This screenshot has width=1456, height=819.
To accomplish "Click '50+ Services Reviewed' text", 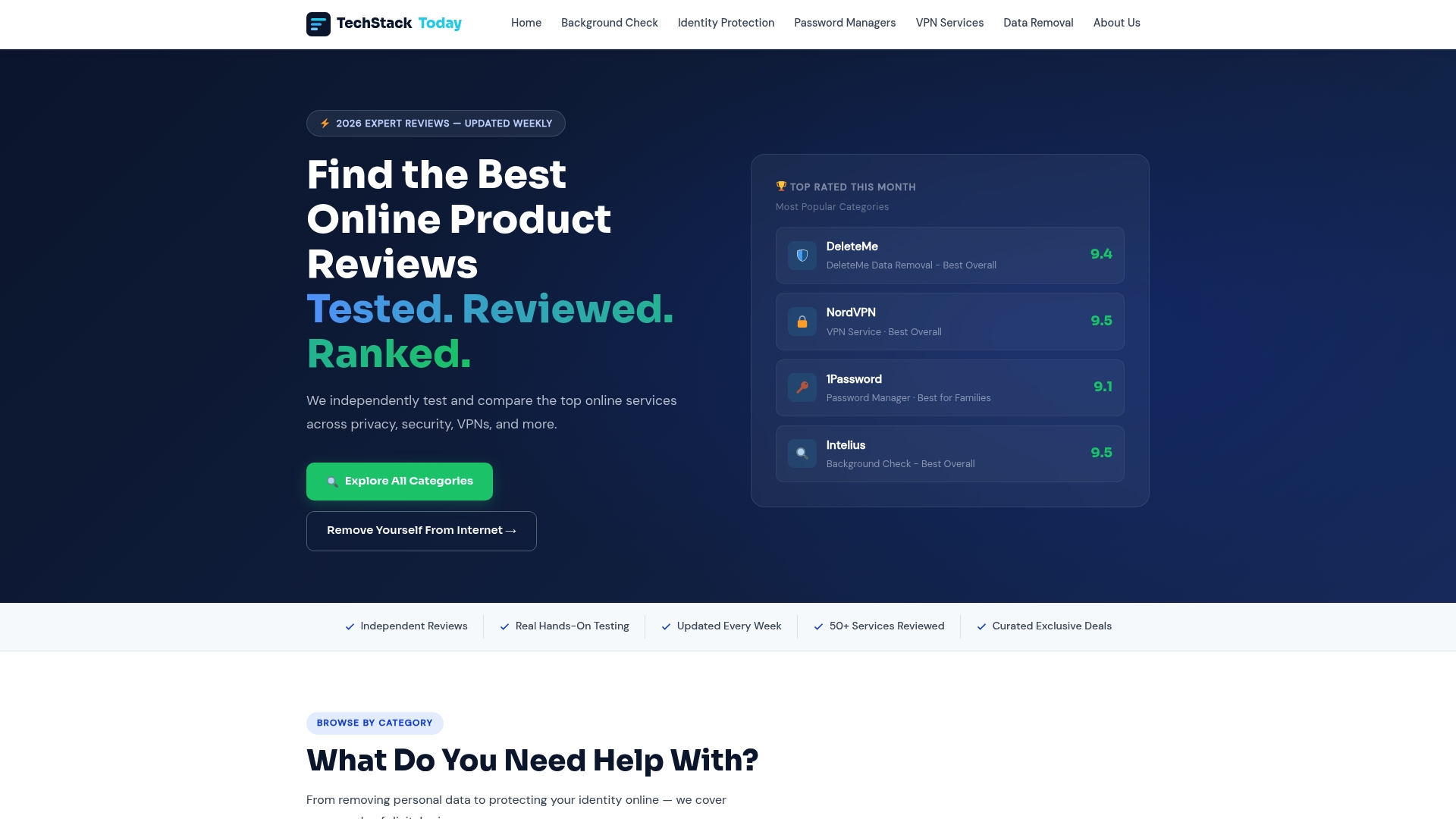I will click(886, 626).
